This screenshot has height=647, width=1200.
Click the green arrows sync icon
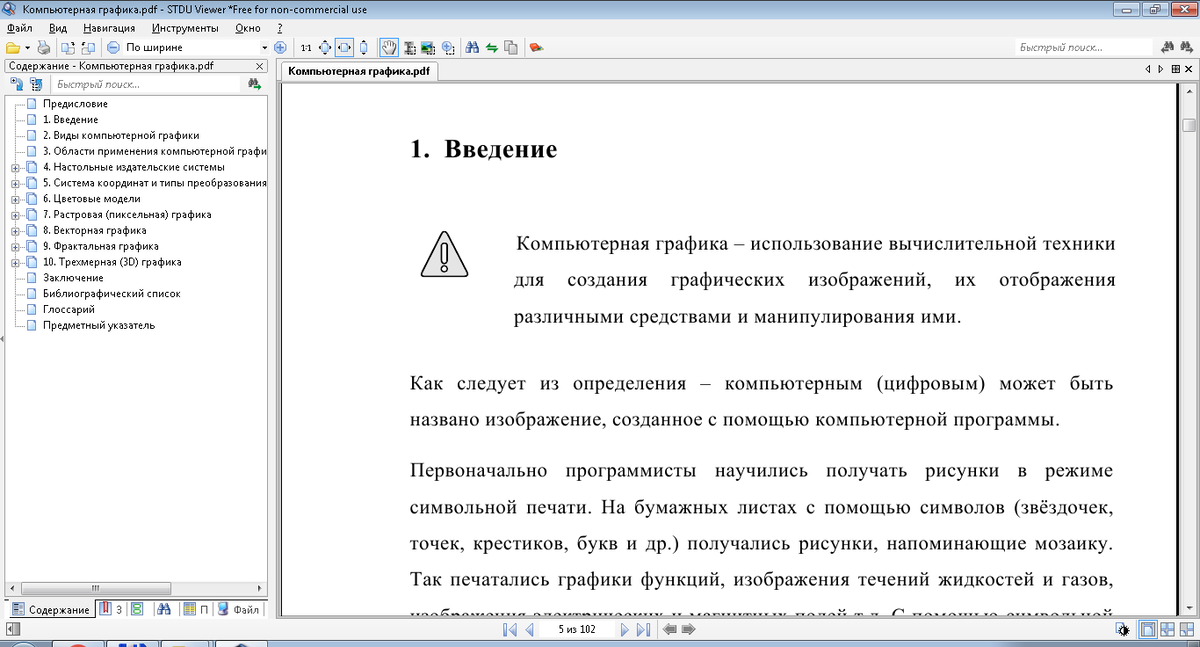492,47
